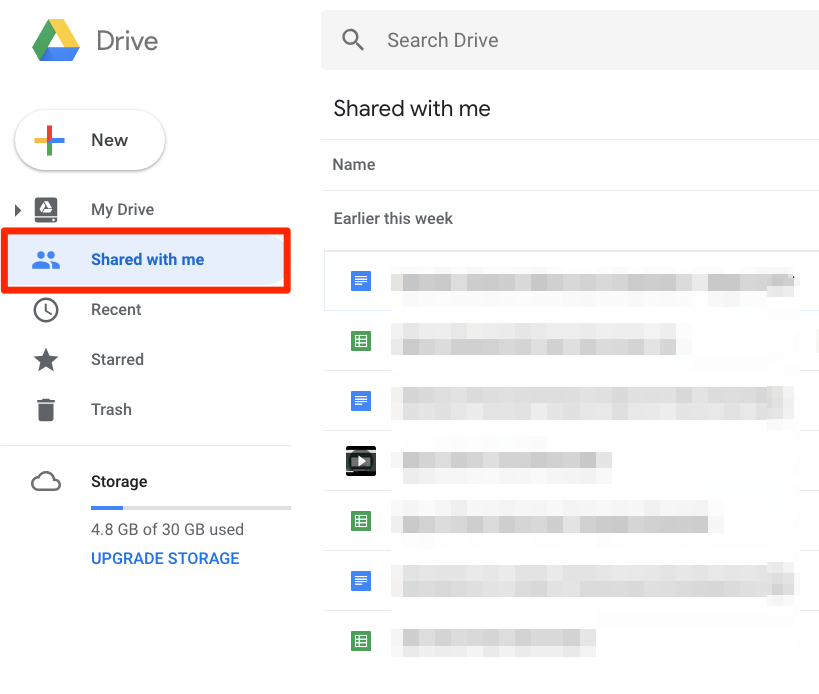Sort files by the Name column header
This screenshot has width=819, height=694.
click(354, 165)
